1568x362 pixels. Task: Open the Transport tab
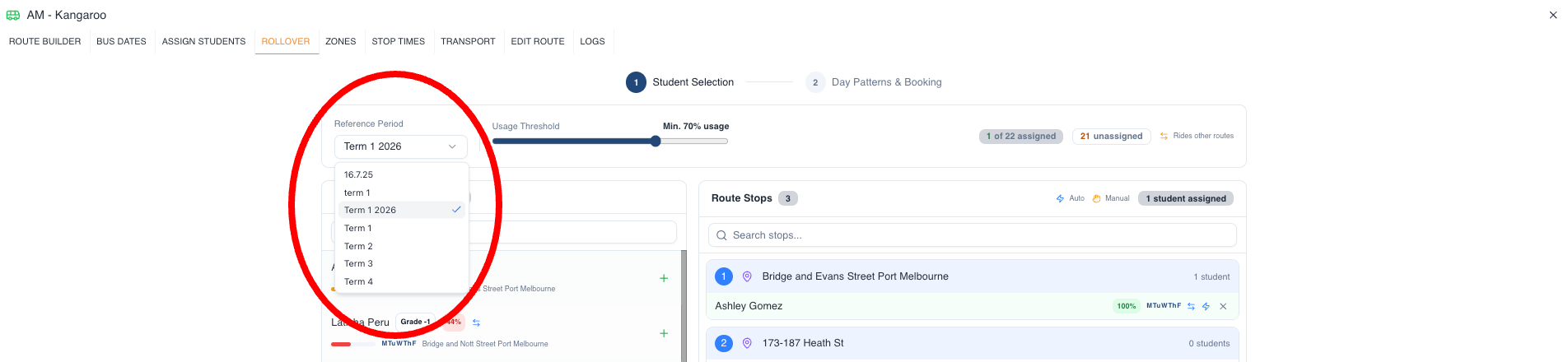point(468,41)
